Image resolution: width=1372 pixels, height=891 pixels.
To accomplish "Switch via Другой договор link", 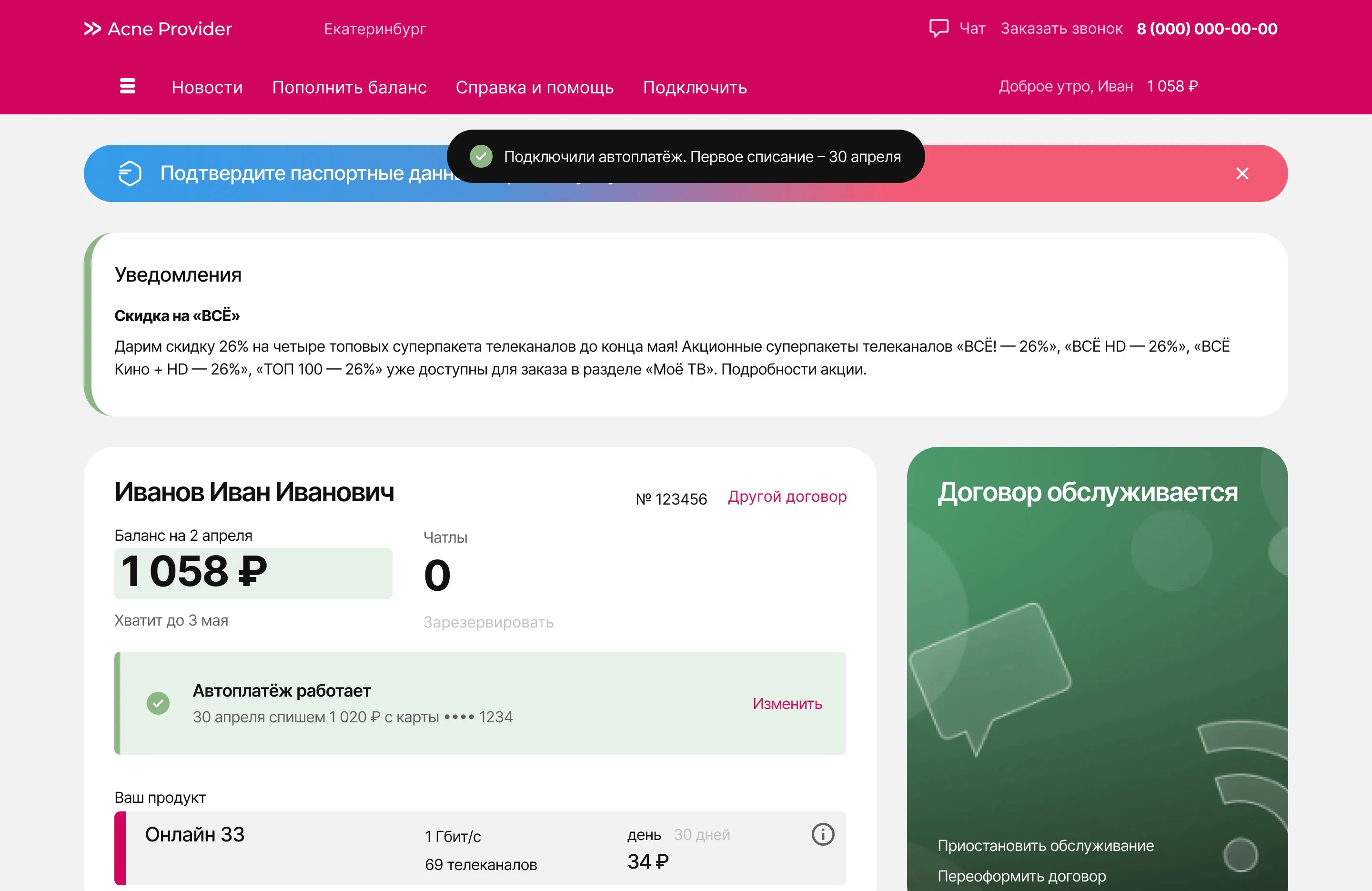I will click(787, 496).
